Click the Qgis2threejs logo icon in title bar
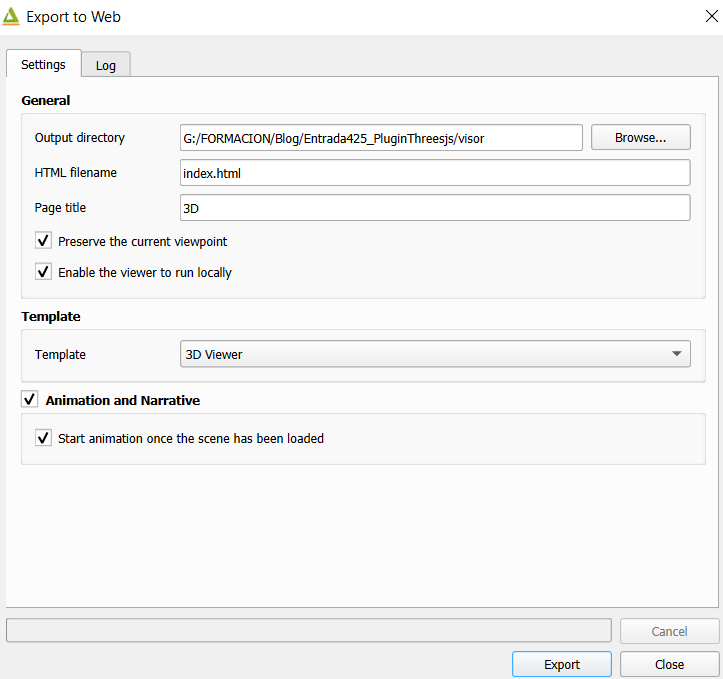This screenshot has width=723, height=679. pyautogui.click(x=11, y=16)
